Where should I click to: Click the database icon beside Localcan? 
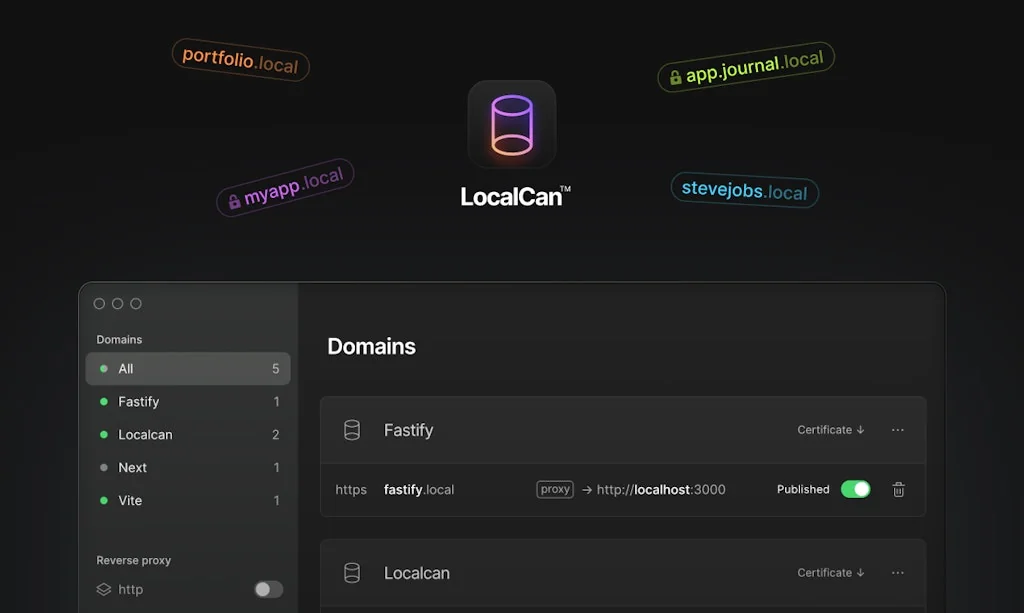352,573
